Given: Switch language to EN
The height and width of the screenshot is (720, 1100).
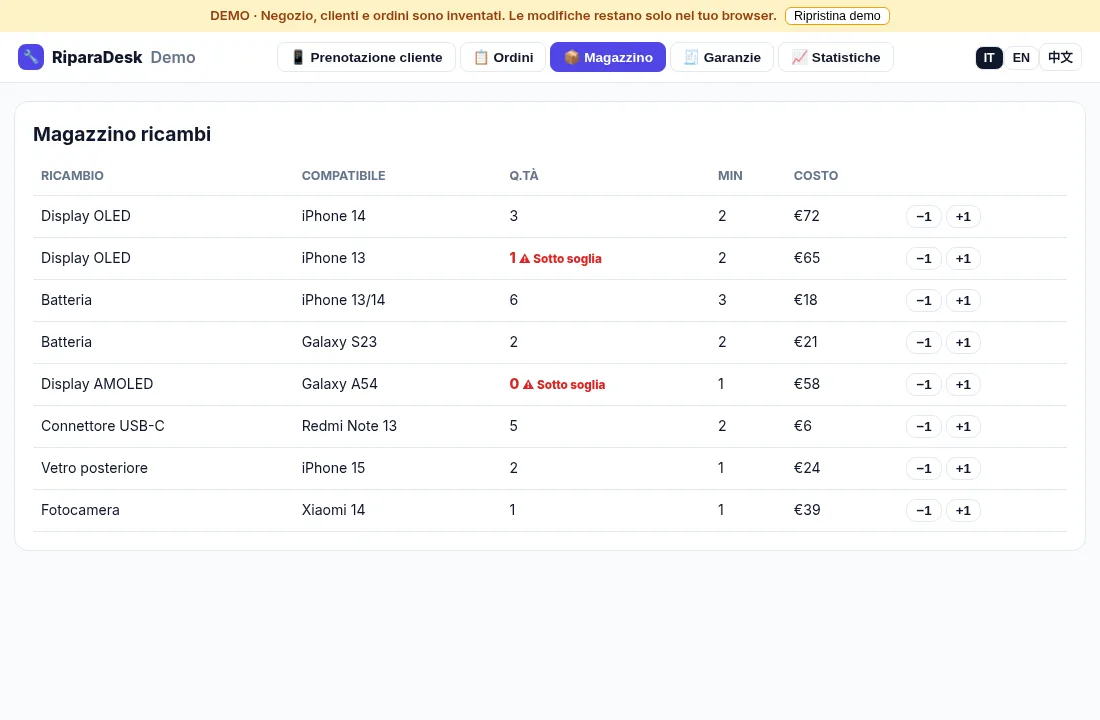Looking at the screenshot, I should 1021,58.
